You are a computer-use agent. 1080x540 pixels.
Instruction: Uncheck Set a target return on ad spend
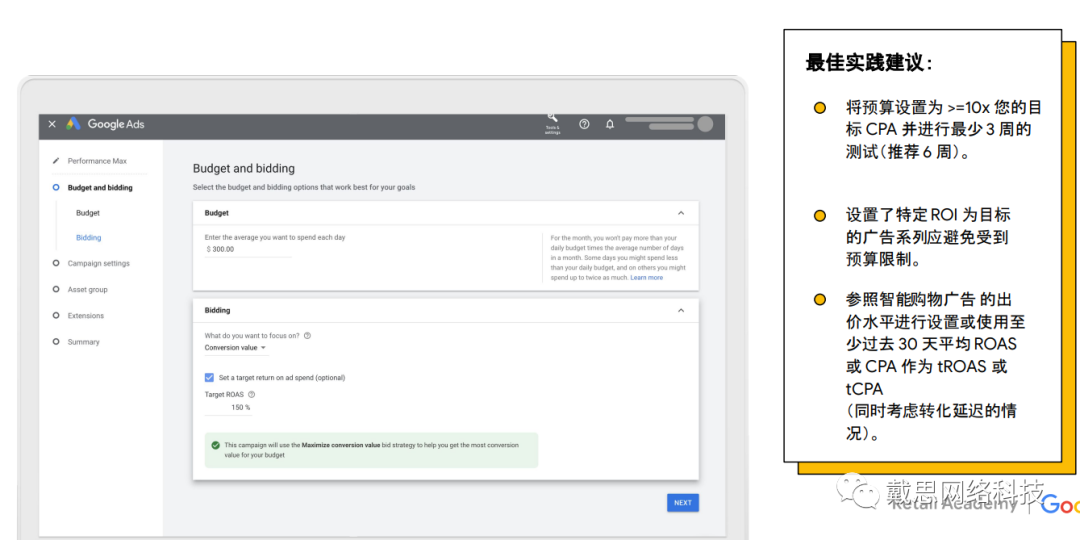(209, 377)
